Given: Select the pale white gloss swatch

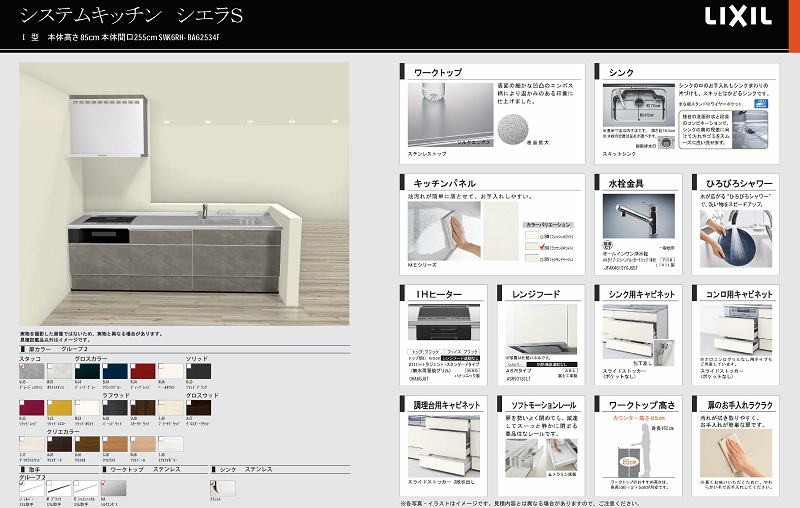Looking at the screenshot, I should pos(170,371).
